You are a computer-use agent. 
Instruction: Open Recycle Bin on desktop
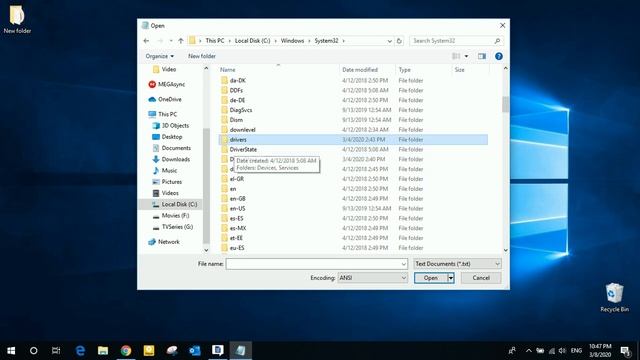point(614,298)
